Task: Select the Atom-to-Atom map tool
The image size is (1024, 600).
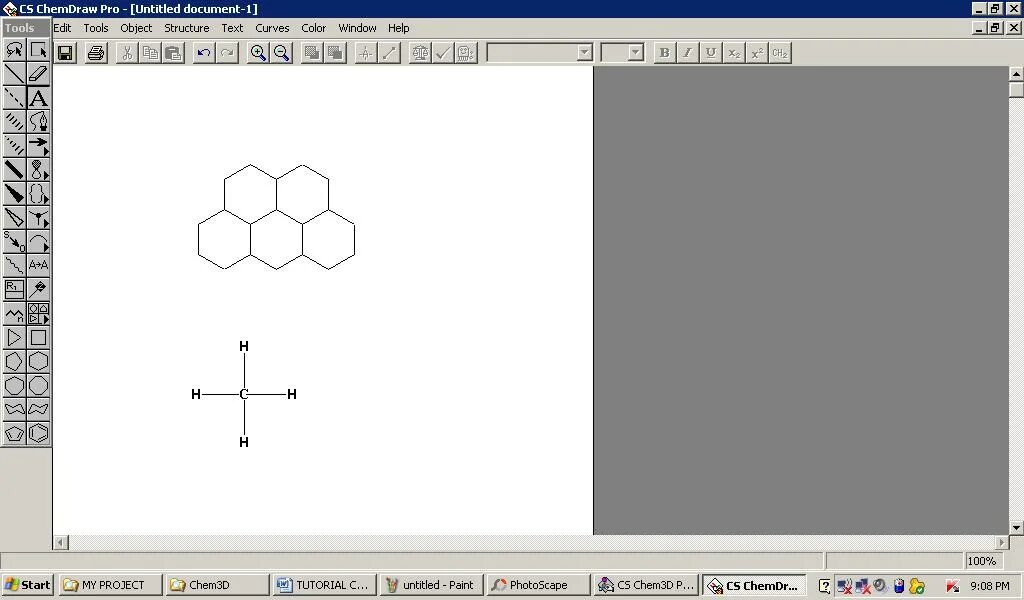Action: click(x=39, y=265)
